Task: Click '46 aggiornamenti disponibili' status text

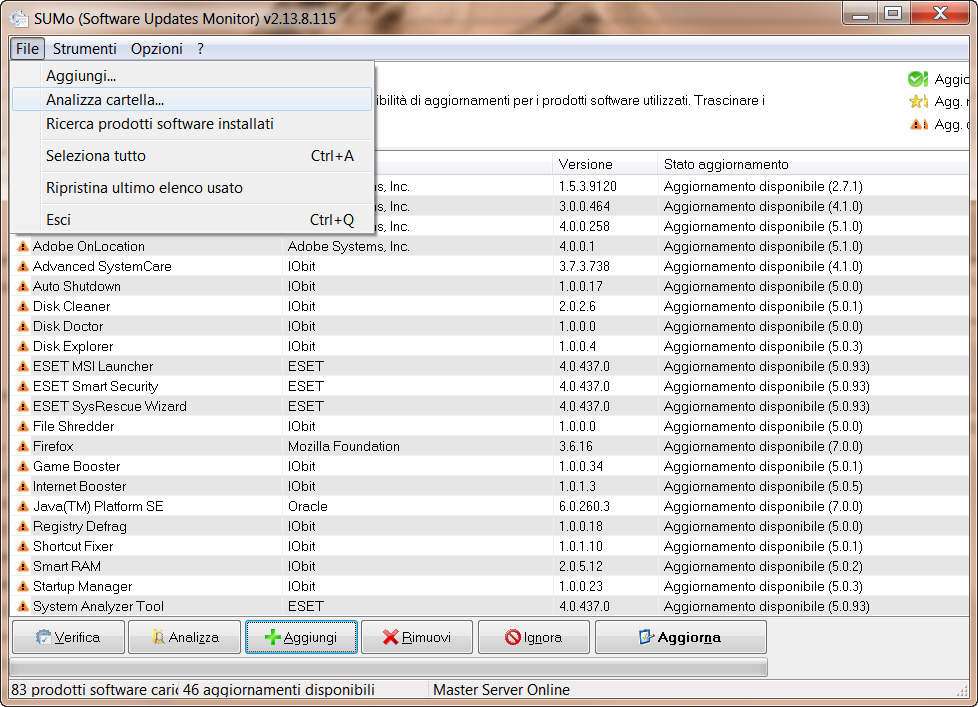Action: tap(279, 690)
